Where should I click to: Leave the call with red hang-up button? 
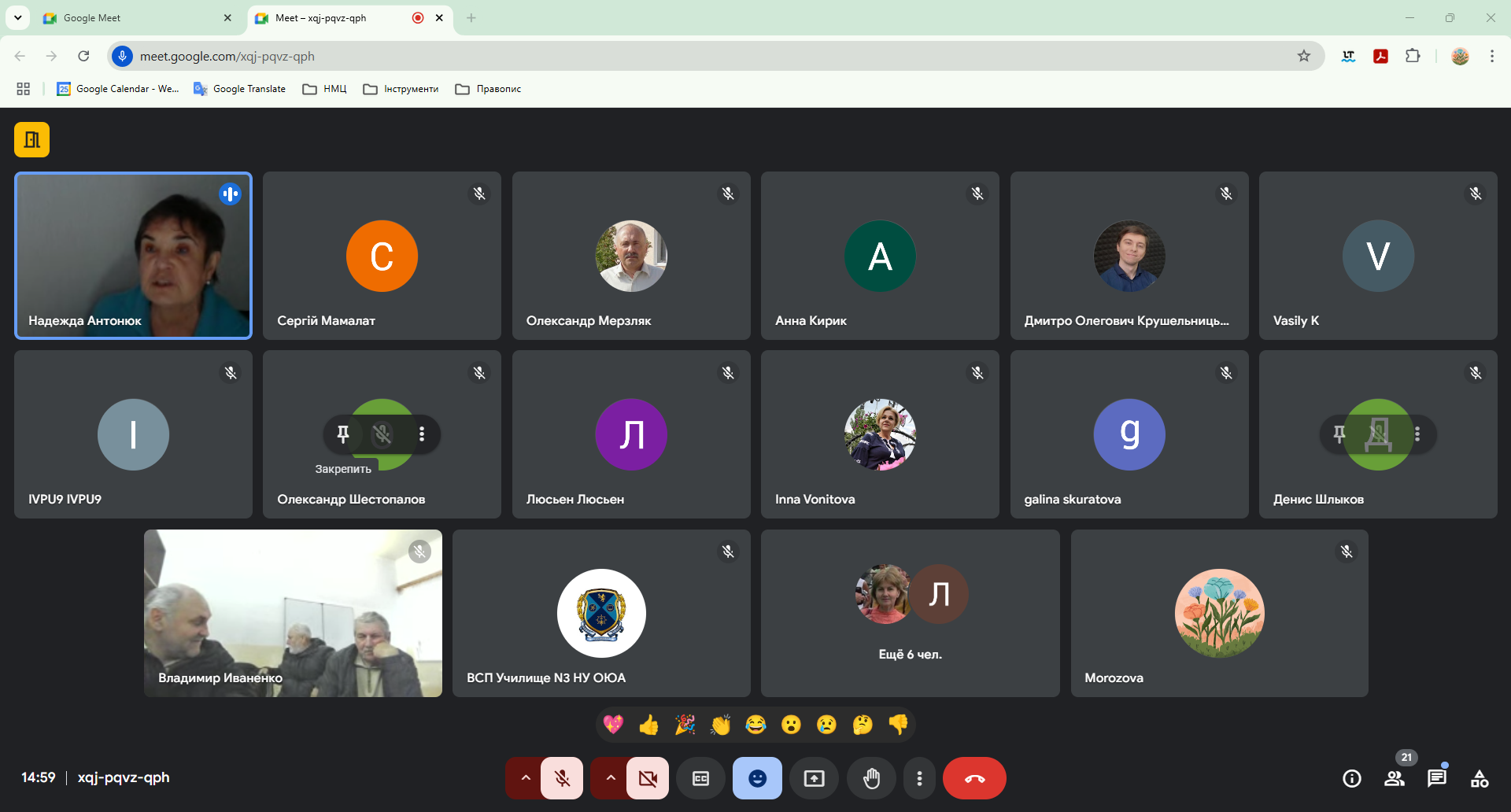(x=974, y=778)
